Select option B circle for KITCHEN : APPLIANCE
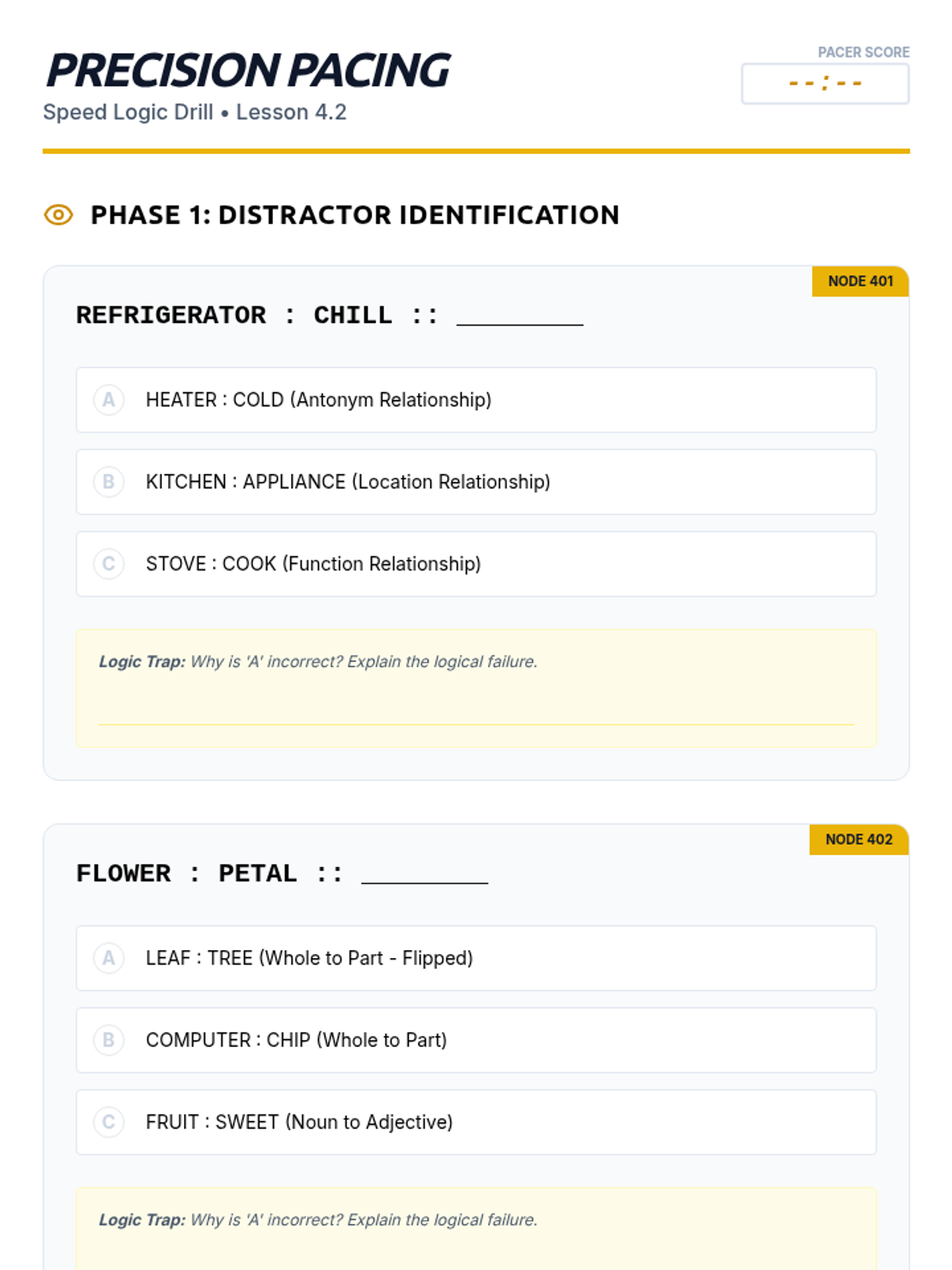 tap(109, 482)
